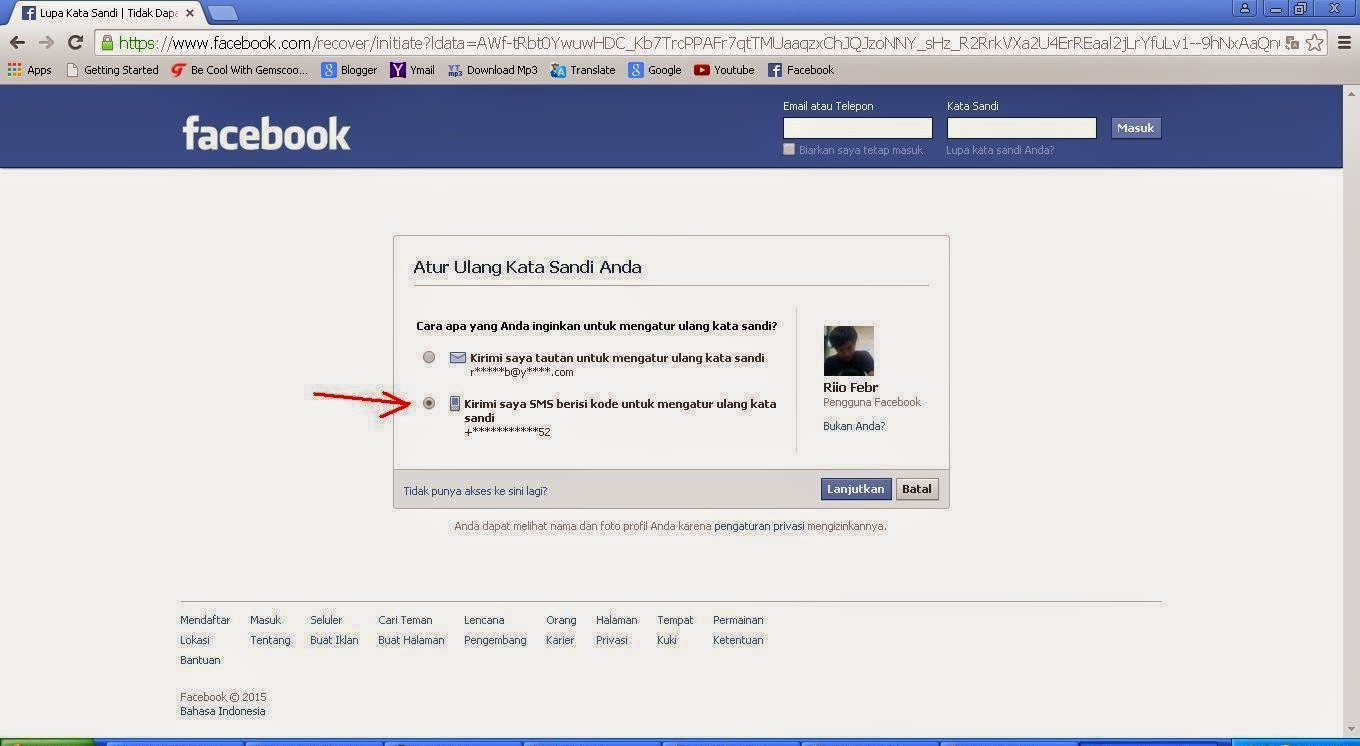Click the address bar URL
The width and height of the screenshot is (1360, 746).
point(698,43)
